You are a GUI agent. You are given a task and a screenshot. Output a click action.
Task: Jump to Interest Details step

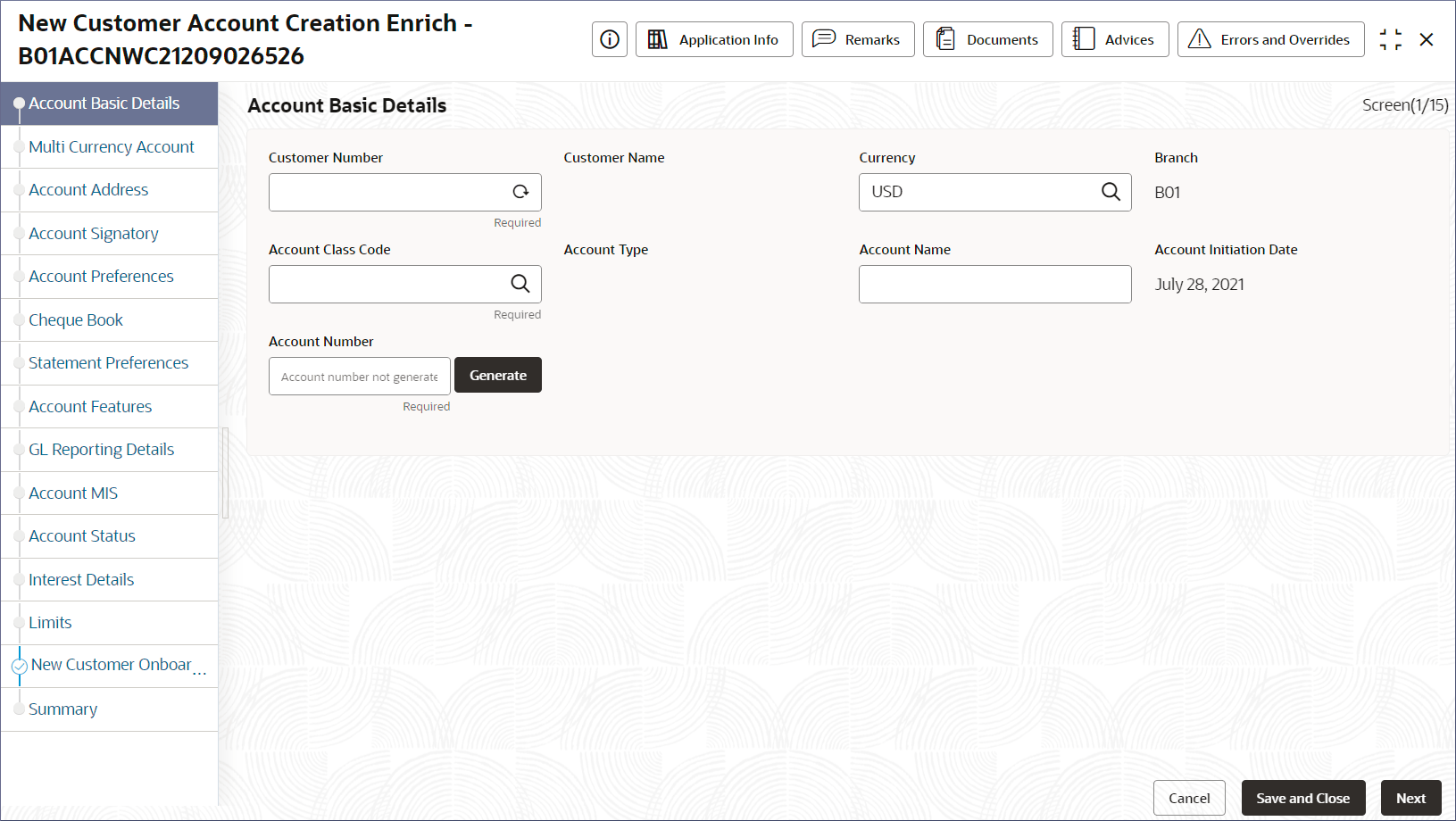pos(81,580)
